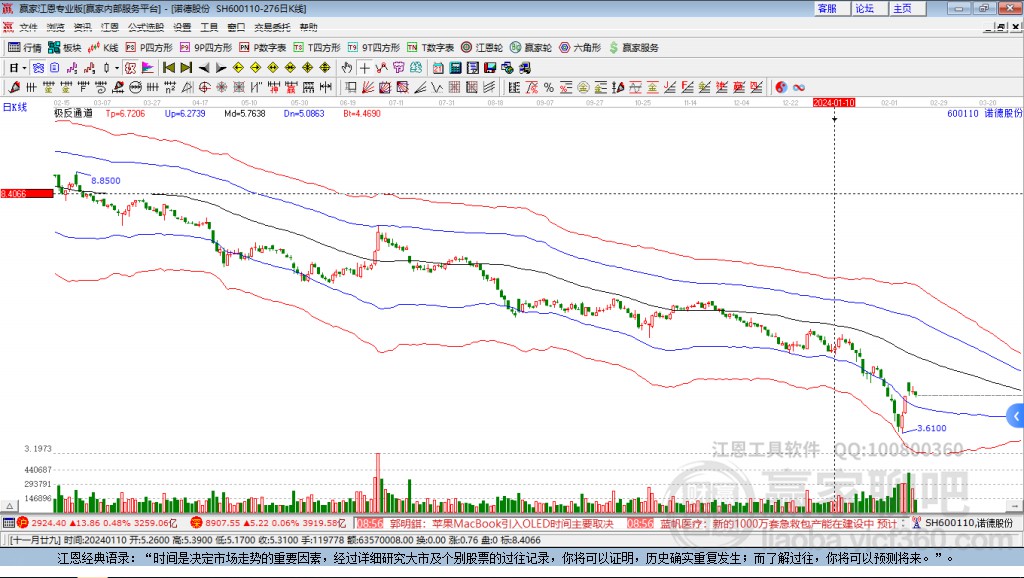Jump to last bar with skip-end arrow

[186, 68]
